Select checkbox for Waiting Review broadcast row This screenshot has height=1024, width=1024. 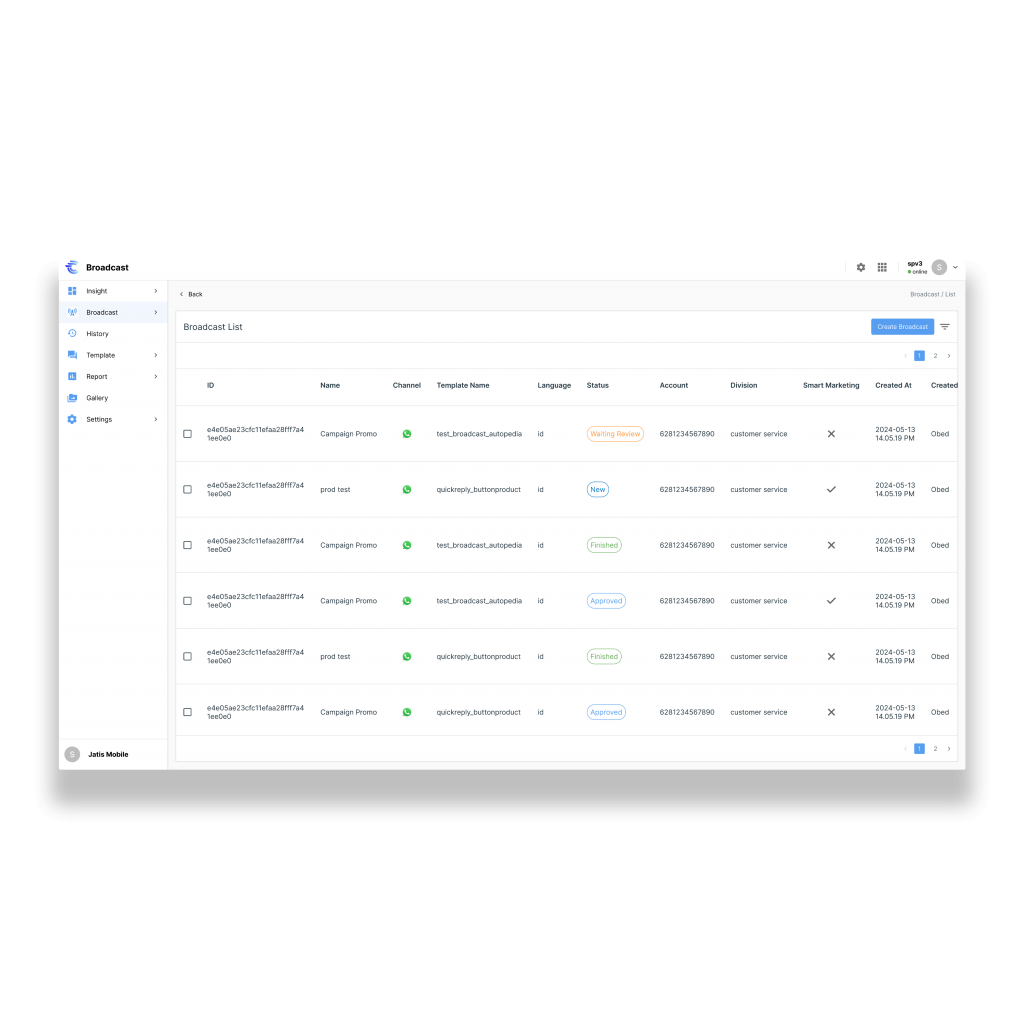(x=187, y=434)
